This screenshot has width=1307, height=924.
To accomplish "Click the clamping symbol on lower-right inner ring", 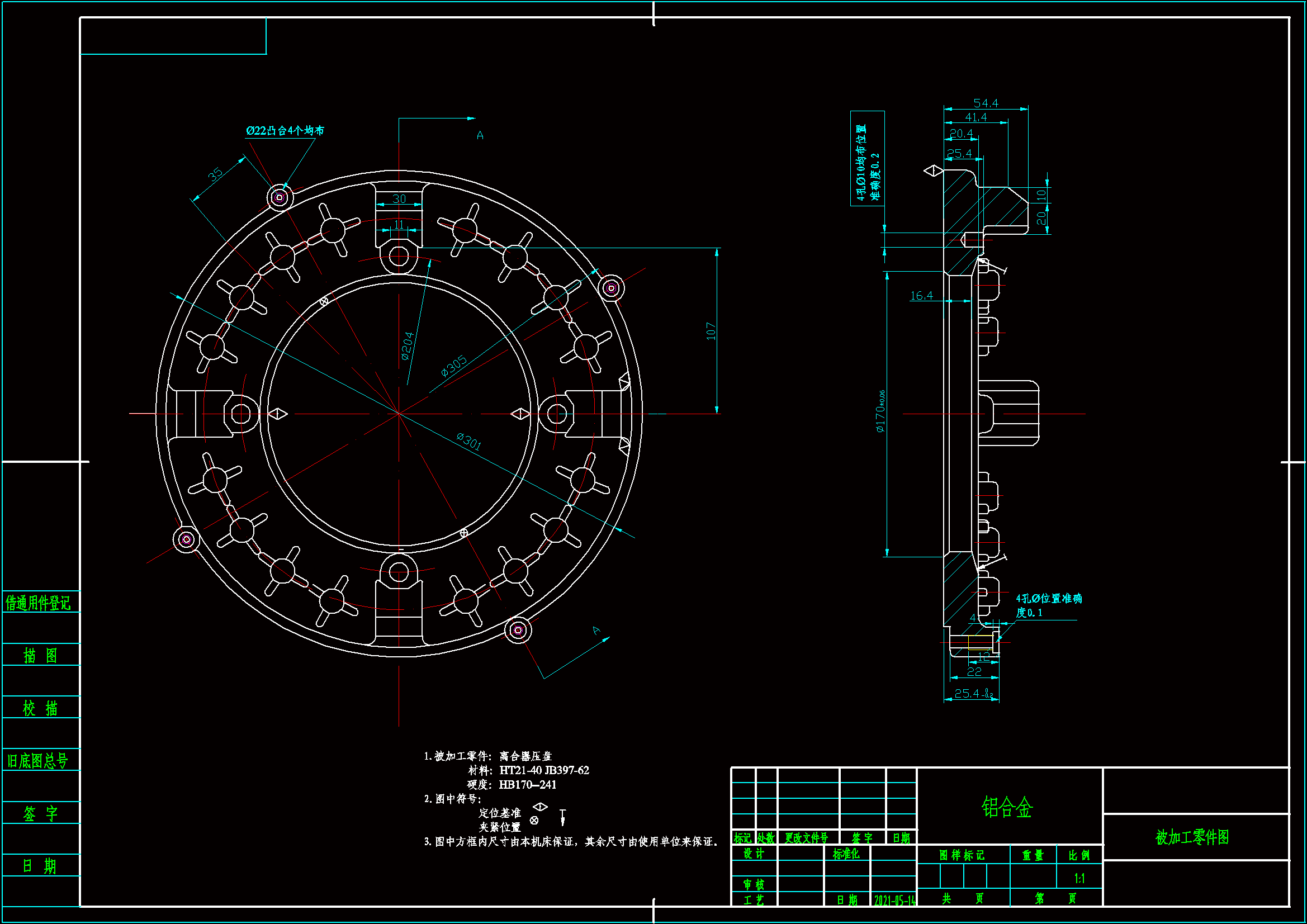I will [464, 533].
